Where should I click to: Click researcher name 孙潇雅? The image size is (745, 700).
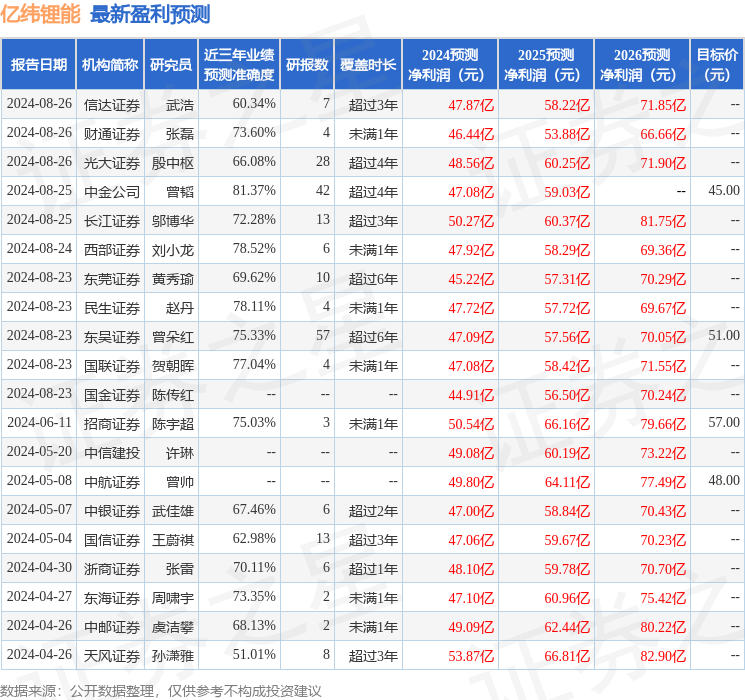click(172, 656)
